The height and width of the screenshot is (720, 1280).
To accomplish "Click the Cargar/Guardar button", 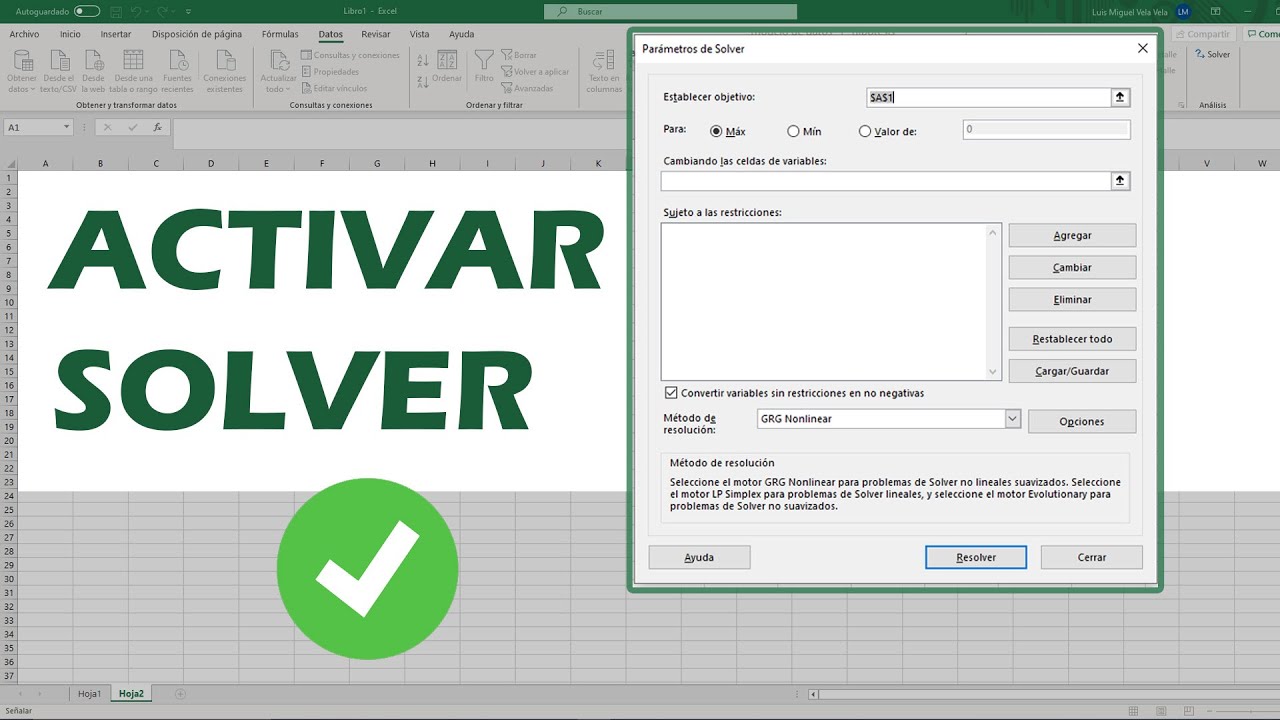I will [1072, 371].
